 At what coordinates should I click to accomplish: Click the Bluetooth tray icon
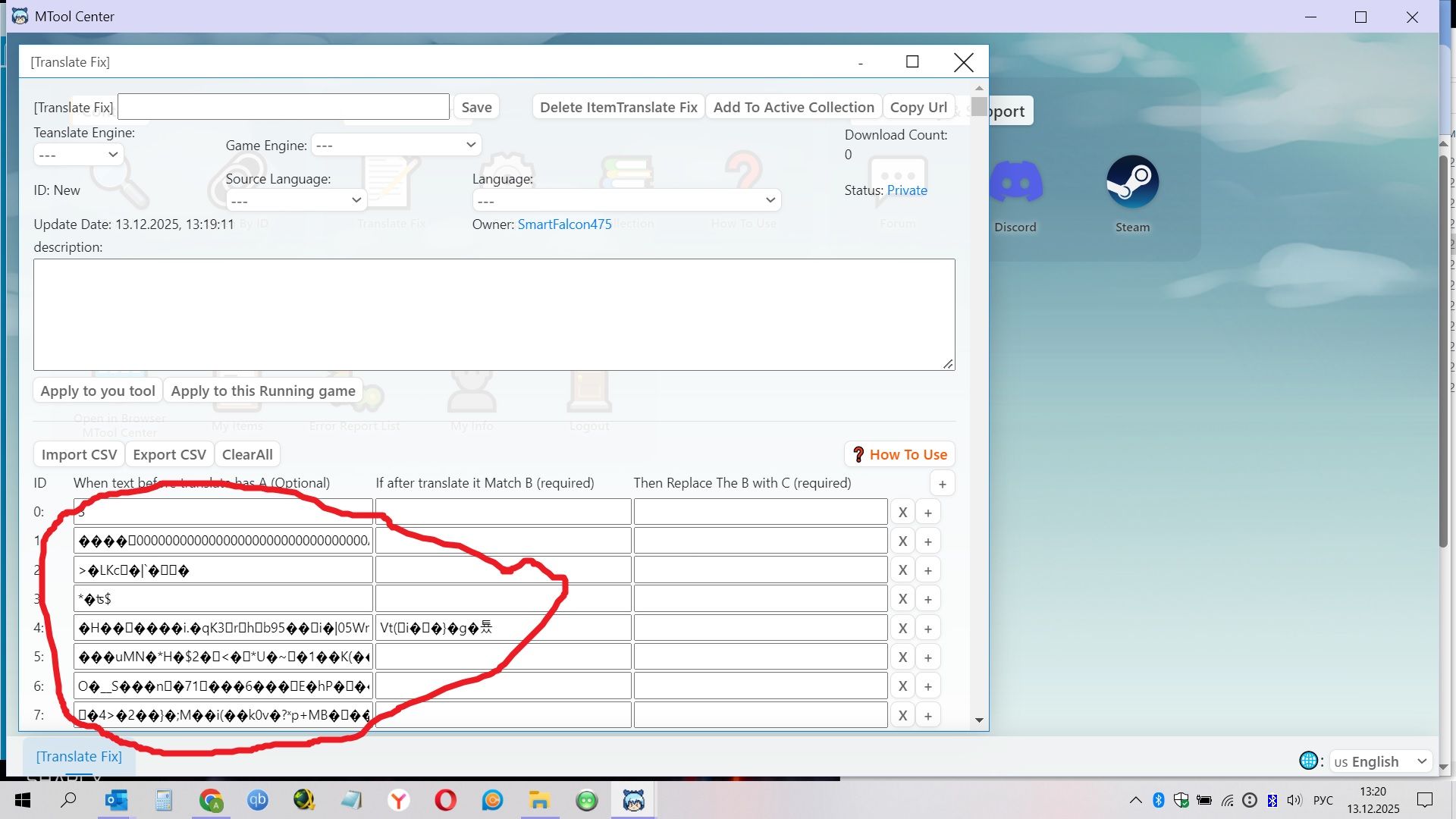point(1158,800)
